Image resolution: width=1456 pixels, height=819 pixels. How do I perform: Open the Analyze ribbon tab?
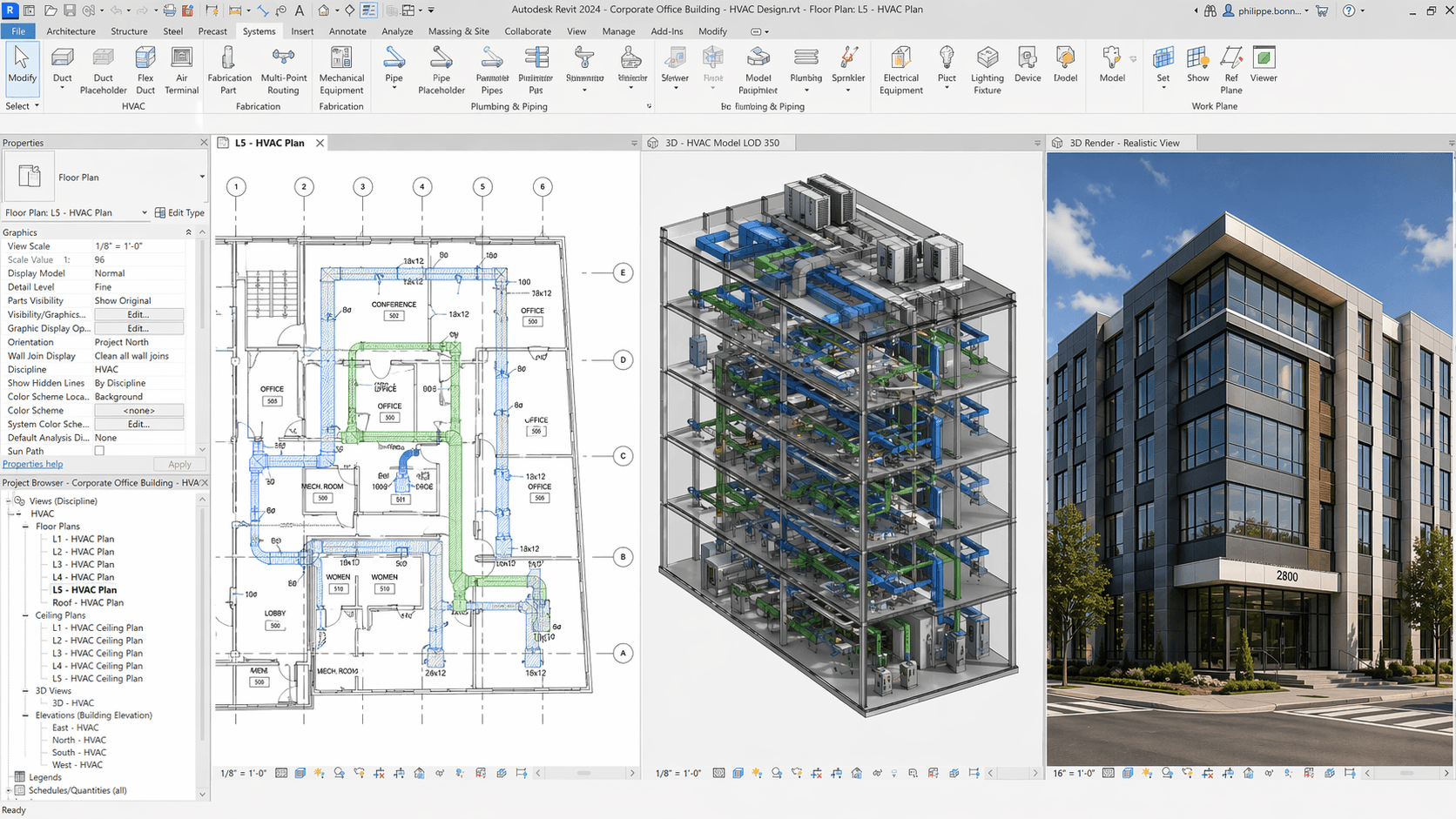point(397,31)
